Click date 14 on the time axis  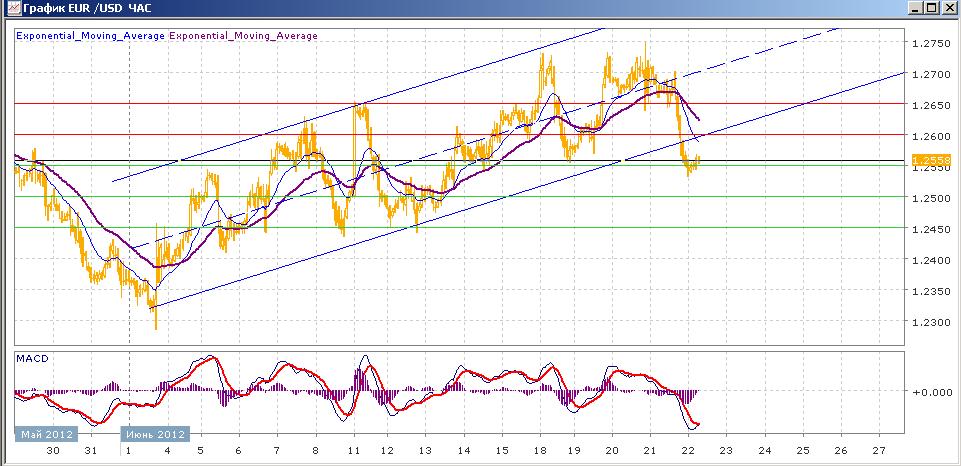[x=464, y=451]
